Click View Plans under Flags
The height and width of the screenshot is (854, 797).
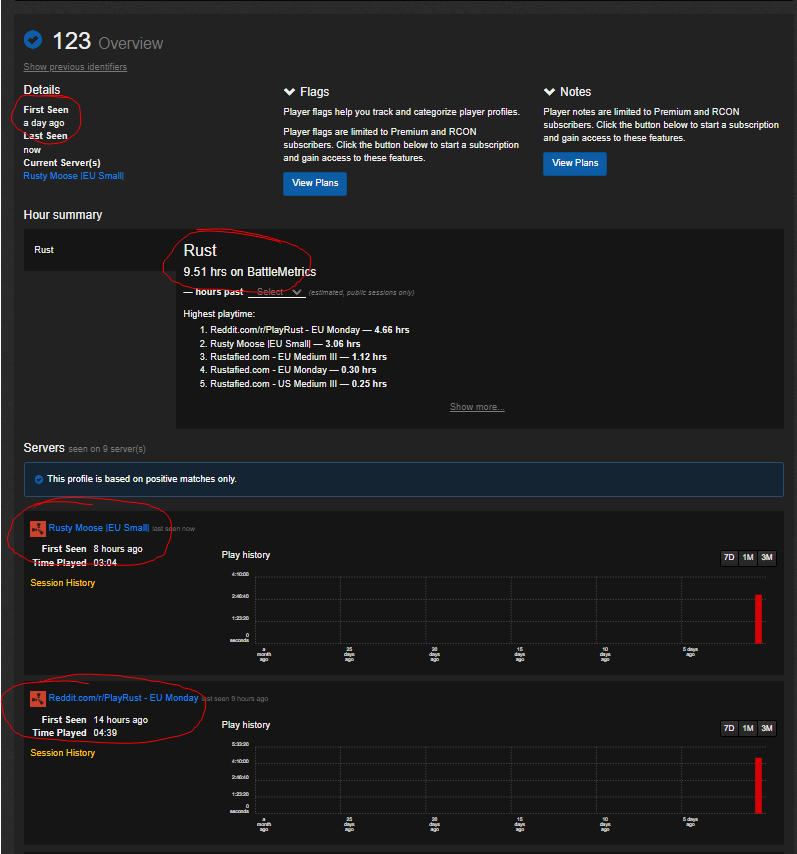[x=315, y=184]
